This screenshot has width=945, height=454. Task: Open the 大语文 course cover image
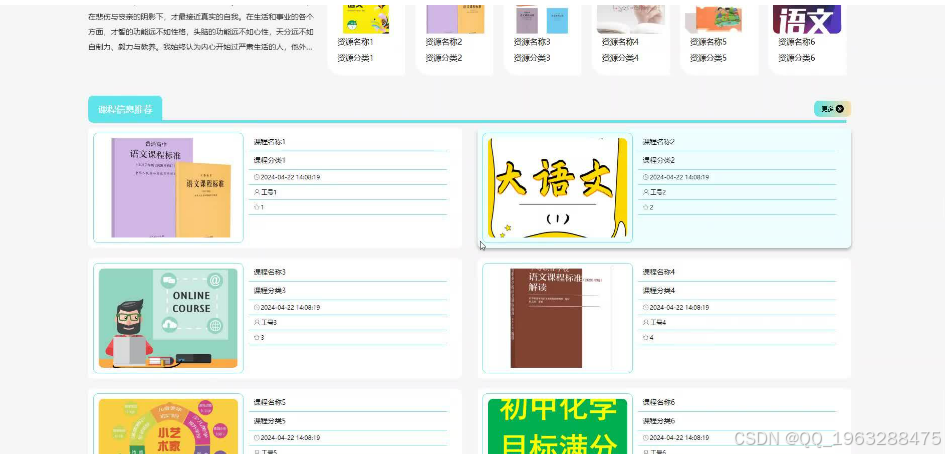pyautogui.click(x=557, y=188)
